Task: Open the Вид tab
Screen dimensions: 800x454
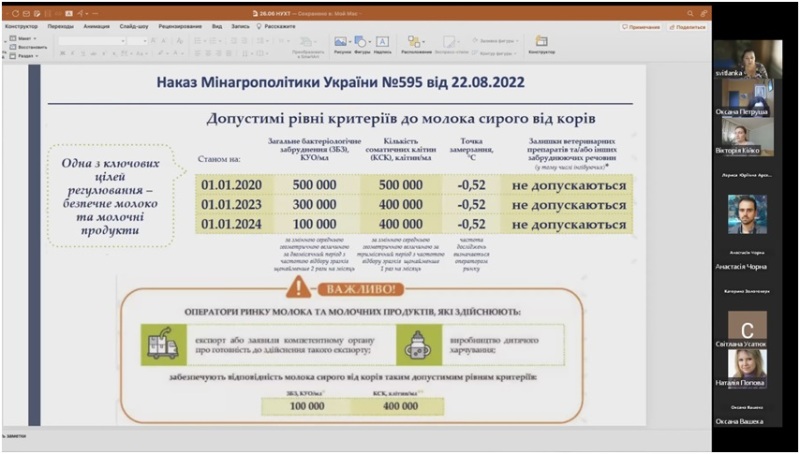Action: [x=217, y=26]
